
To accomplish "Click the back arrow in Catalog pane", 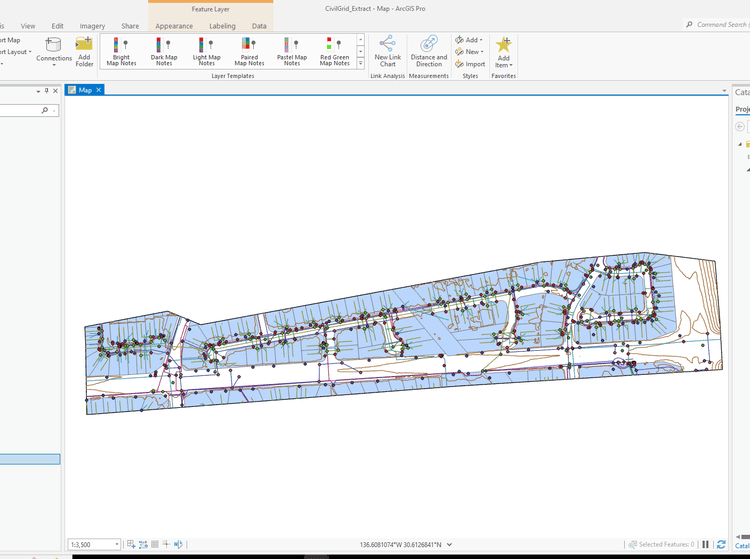I will 739,126.
